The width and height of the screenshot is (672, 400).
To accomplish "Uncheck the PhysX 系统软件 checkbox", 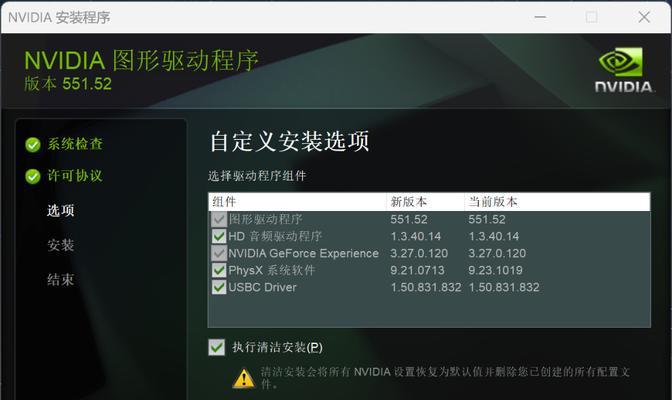I will (x=219, y=270).
